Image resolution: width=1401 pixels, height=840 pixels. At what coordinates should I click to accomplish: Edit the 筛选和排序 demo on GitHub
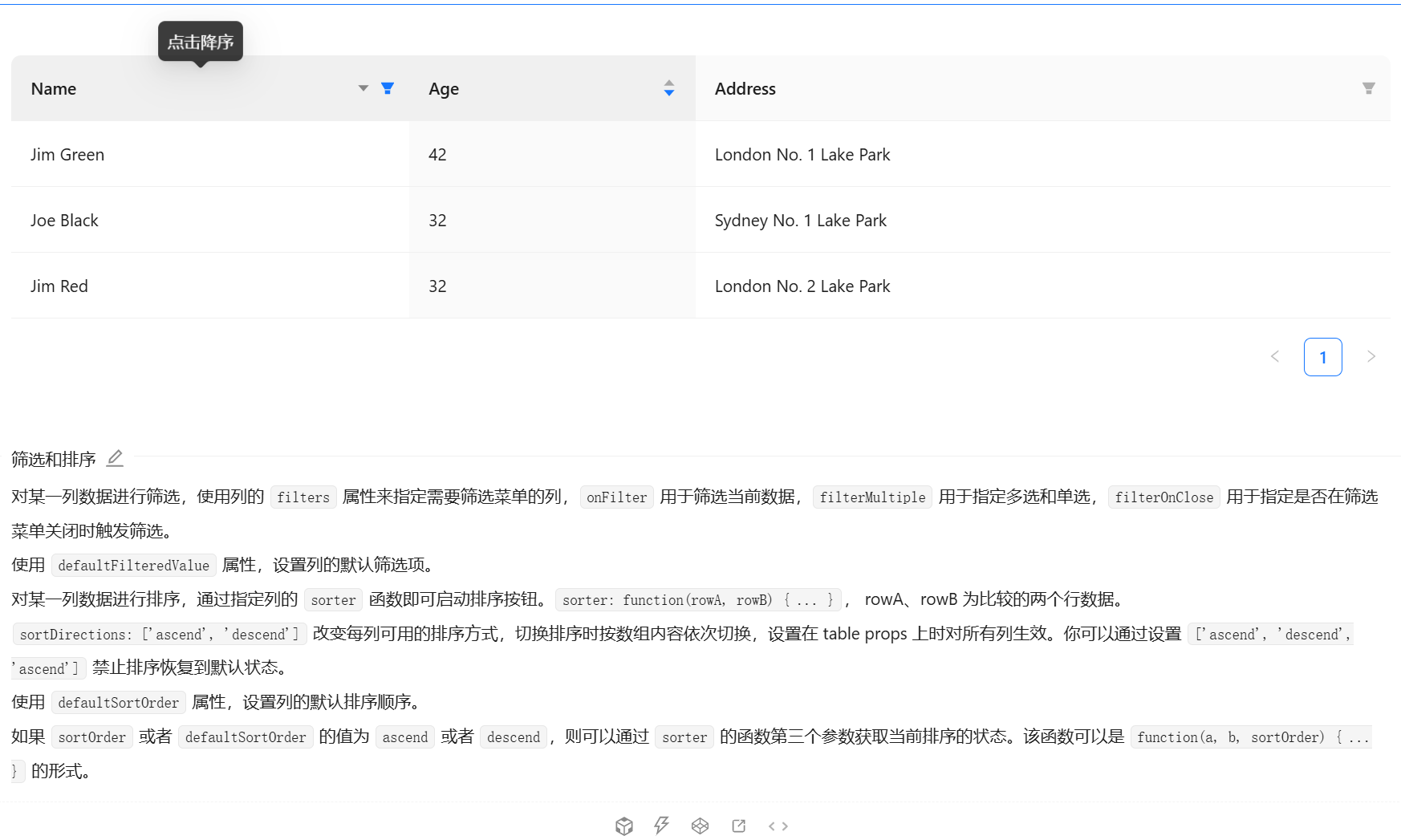point(115,458)
